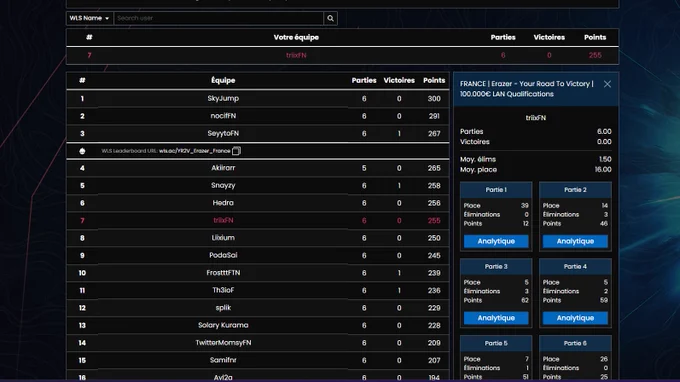Open Analytique for Partie 4
680x382 pixels.
point(575,318)
